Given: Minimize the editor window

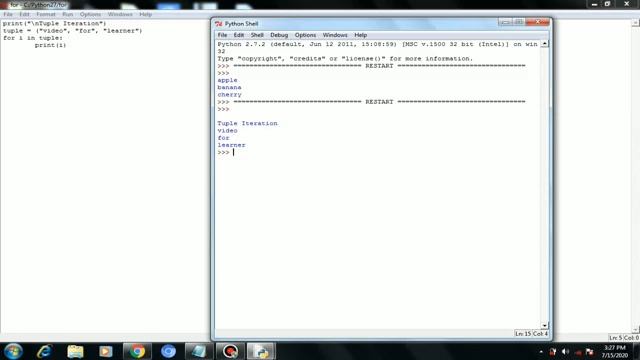Looking at the screenshot, I should pyautogui.click(x=594, y=4).
